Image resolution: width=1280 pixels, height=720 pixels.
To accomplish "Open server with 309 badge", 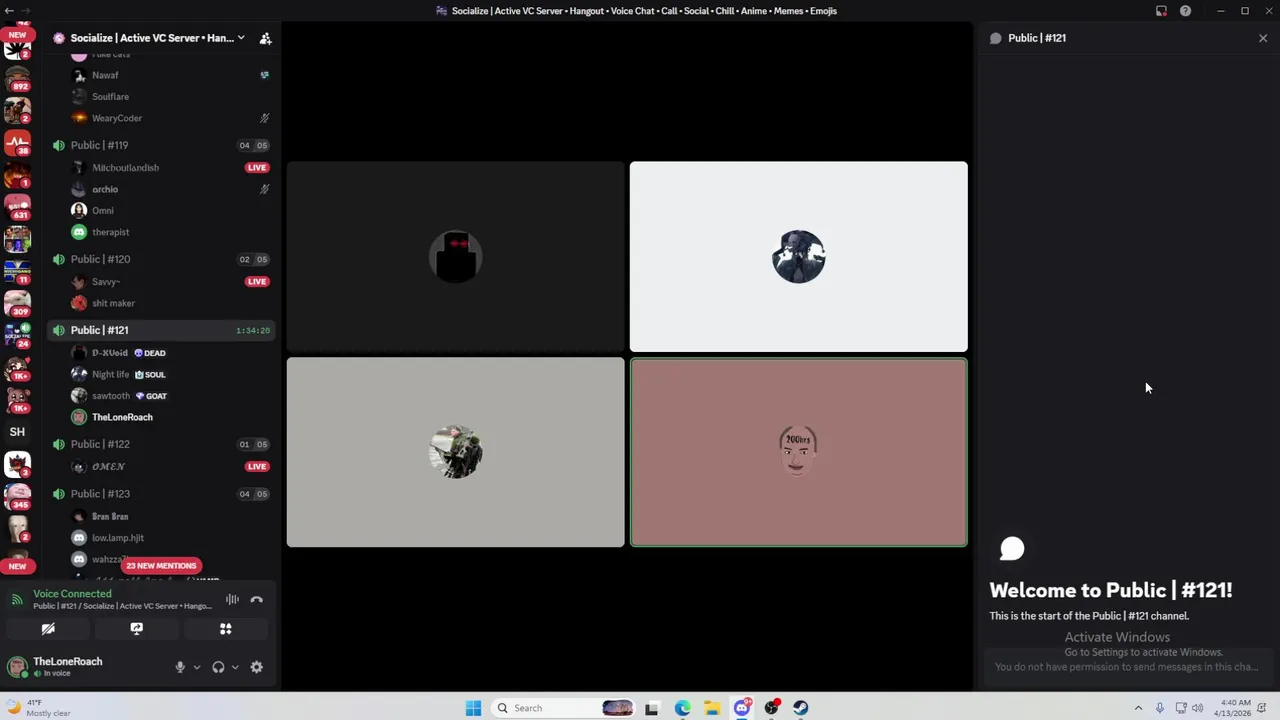I will [17, 303].
